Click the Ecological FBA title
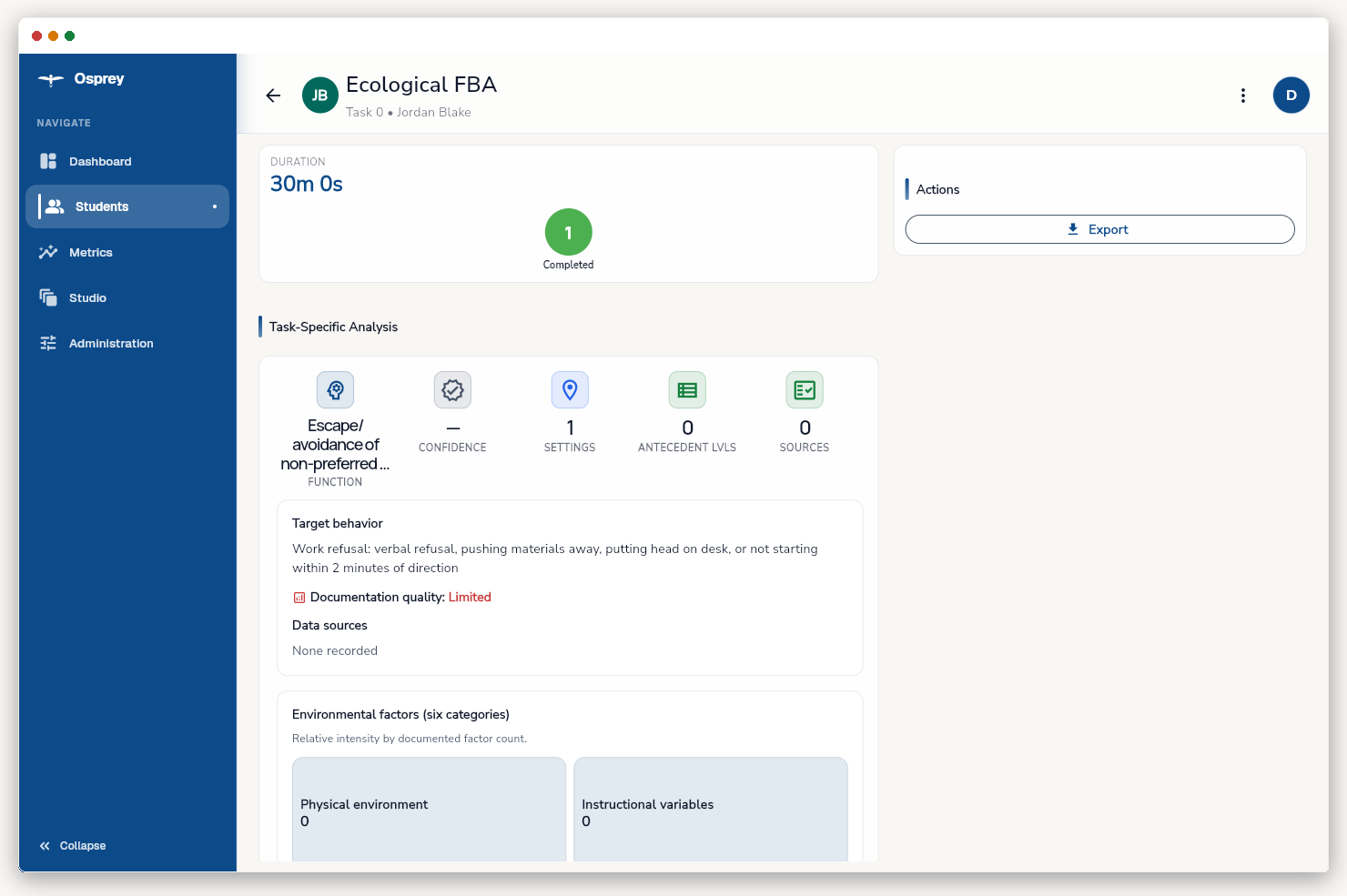 [x=421, y=85]
